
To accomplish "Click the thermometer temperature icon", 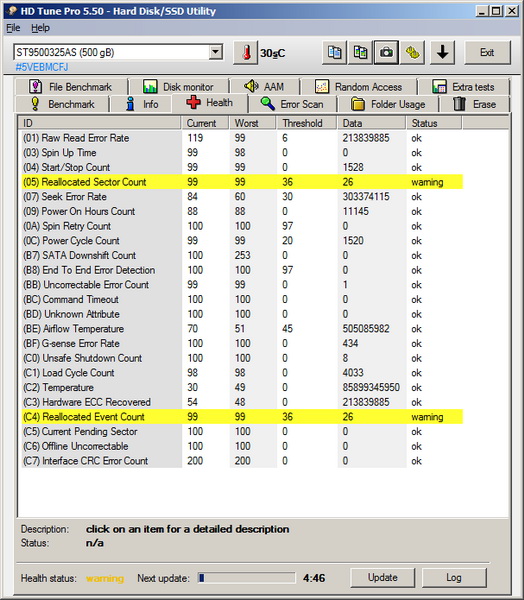I will coord(245,52).
